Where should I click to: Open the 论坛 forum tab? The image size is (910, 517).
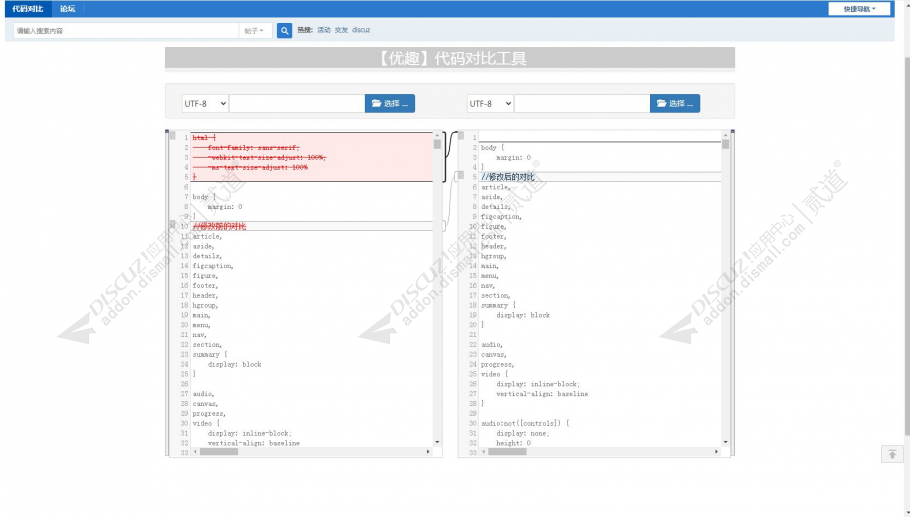click(67, 9)
